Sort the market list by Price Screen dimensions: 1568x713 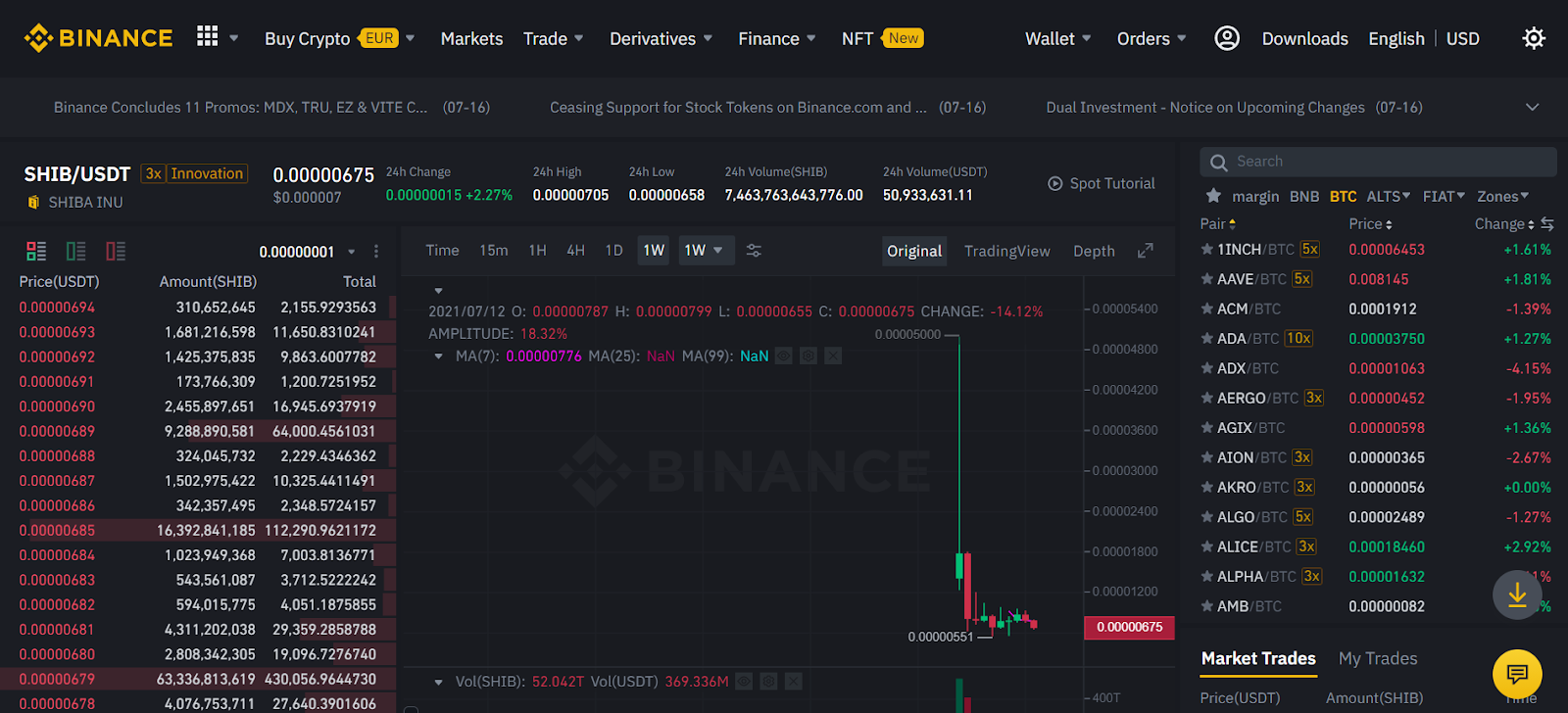(x=1370, y=224)
